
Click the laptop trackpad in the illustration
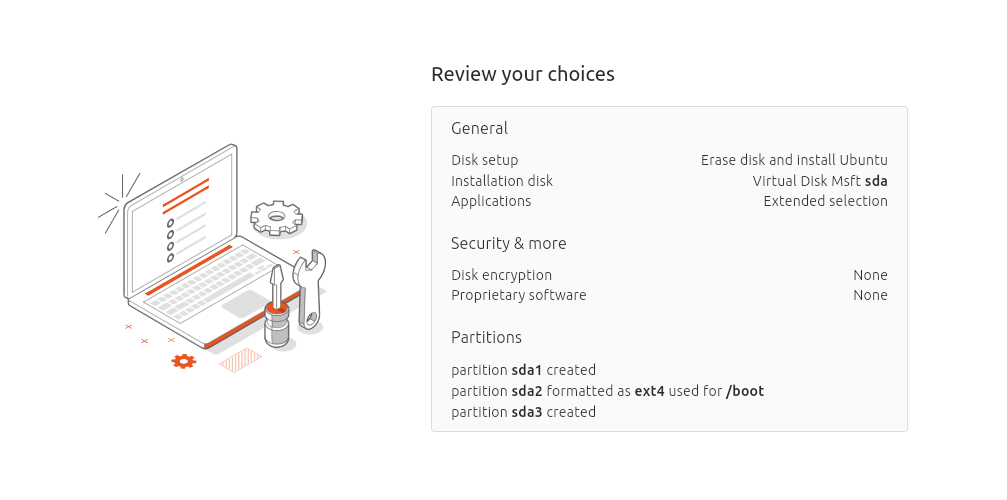243,304
